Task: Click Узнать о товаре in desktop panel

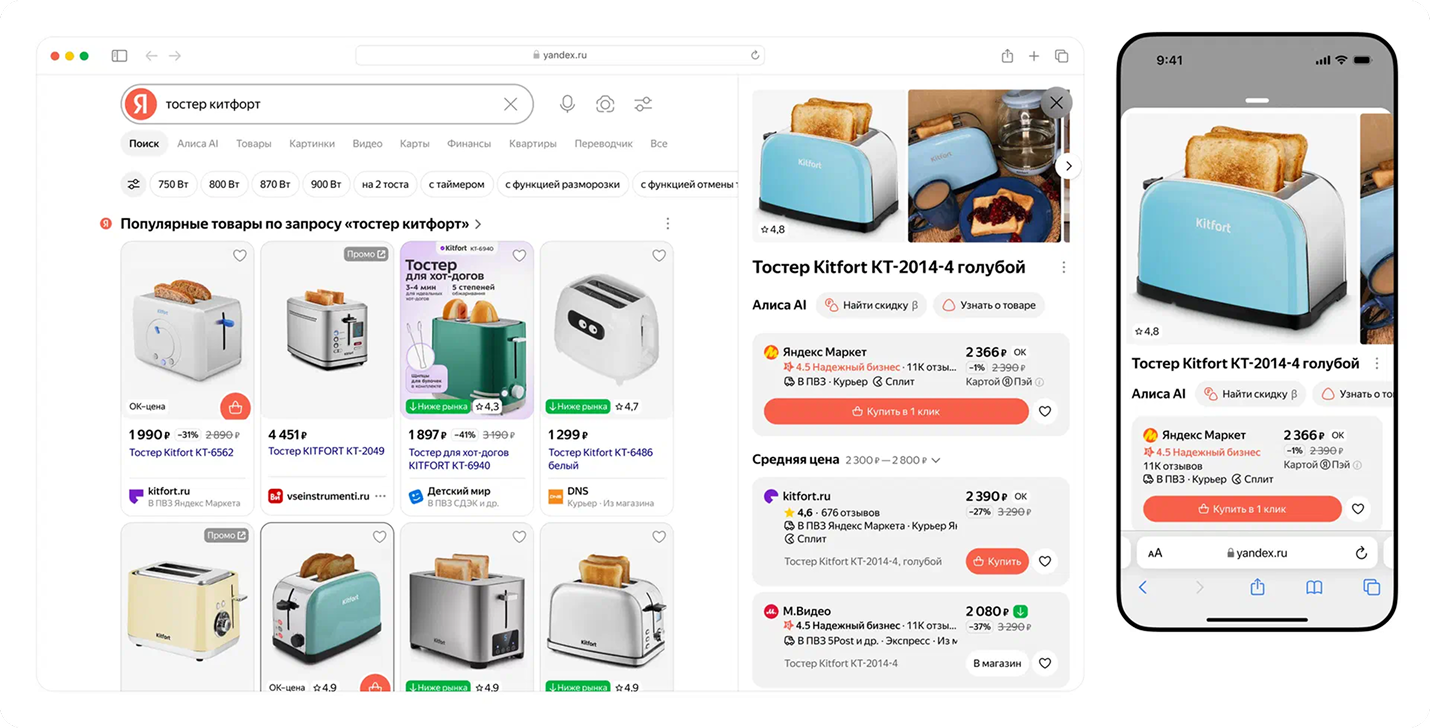Action: coord(989,305)
